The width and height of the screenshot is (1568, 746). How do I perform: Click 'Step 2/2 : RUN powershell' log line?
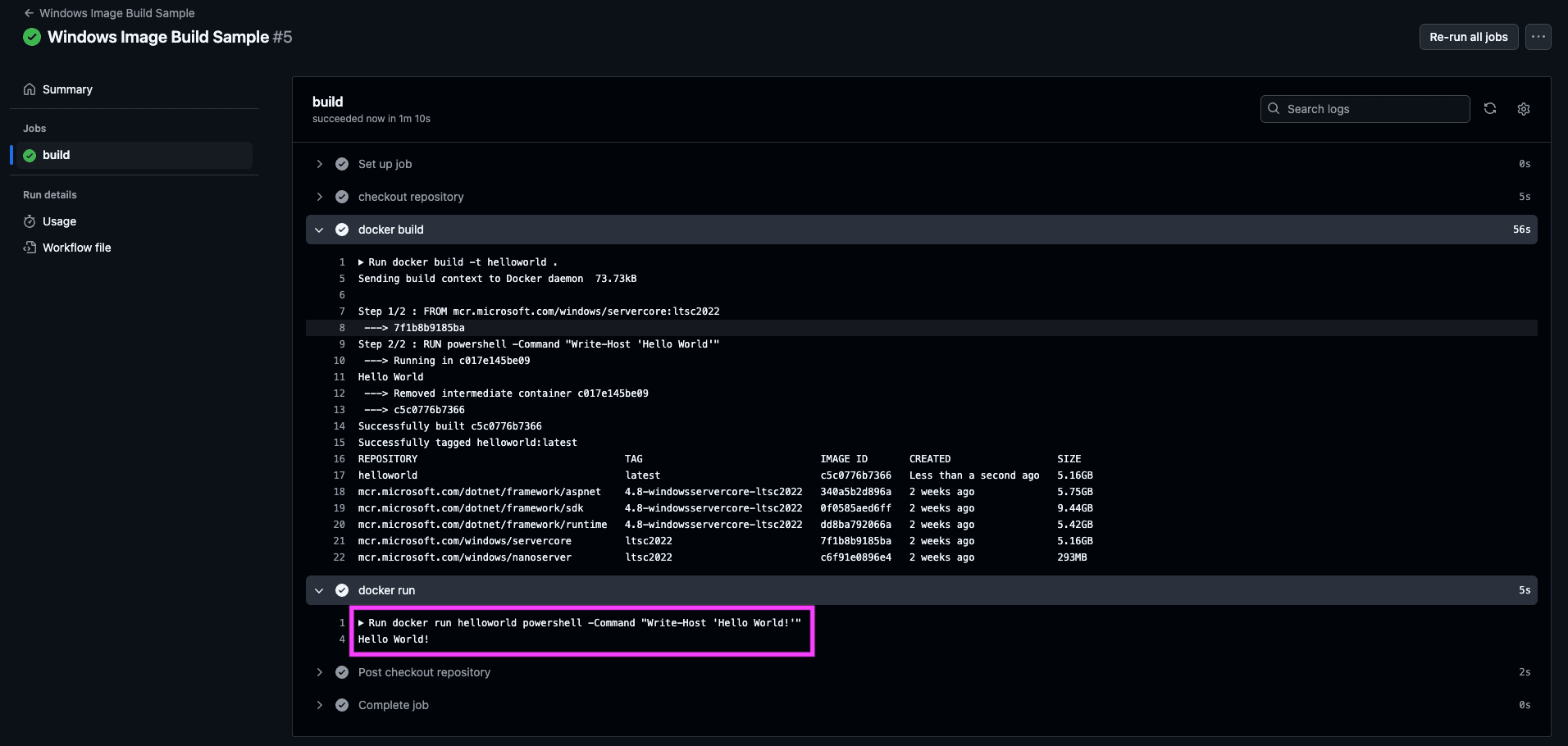(x=539, y=344)
